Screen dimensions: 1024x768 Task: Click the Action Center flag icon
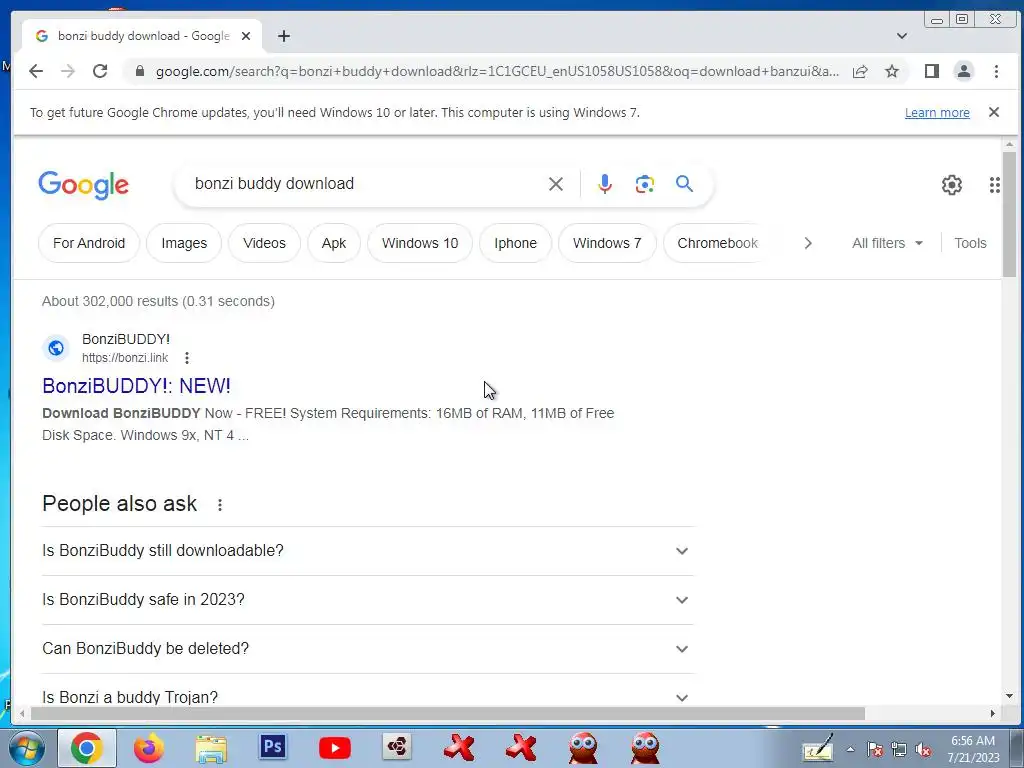[x=875, y=750]
